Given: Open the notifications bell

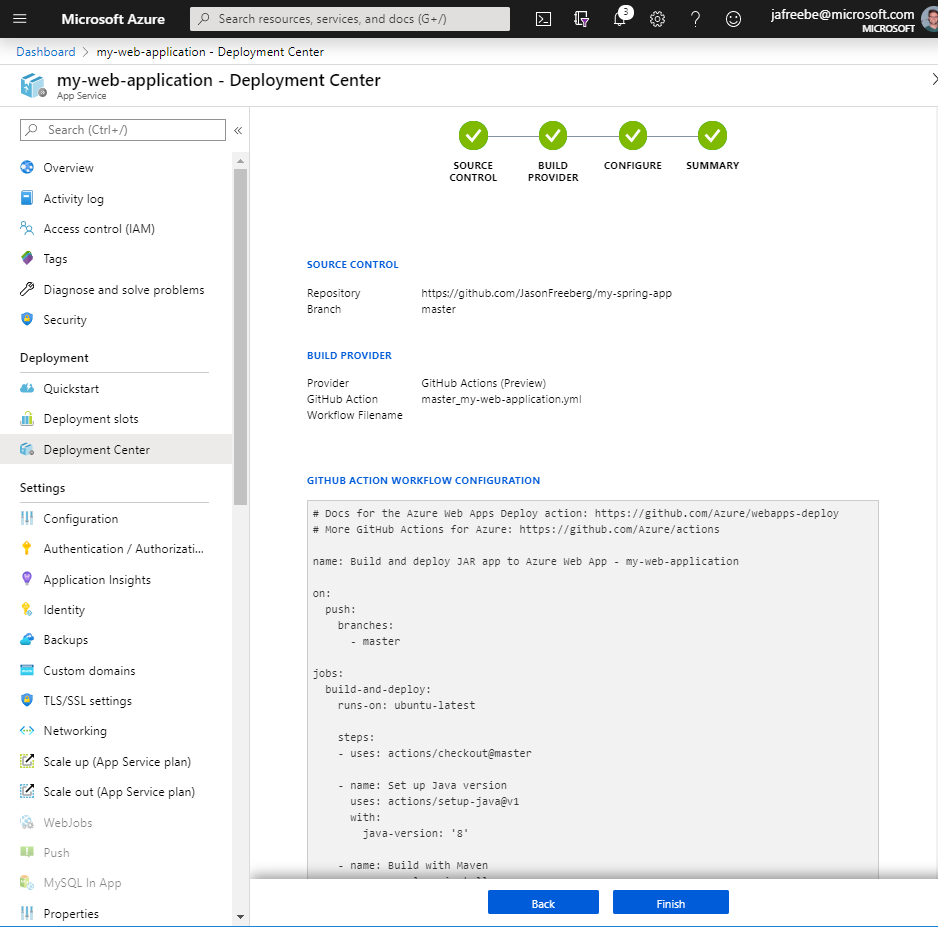Looking at the screenshot, I should [x=619, y=19].
